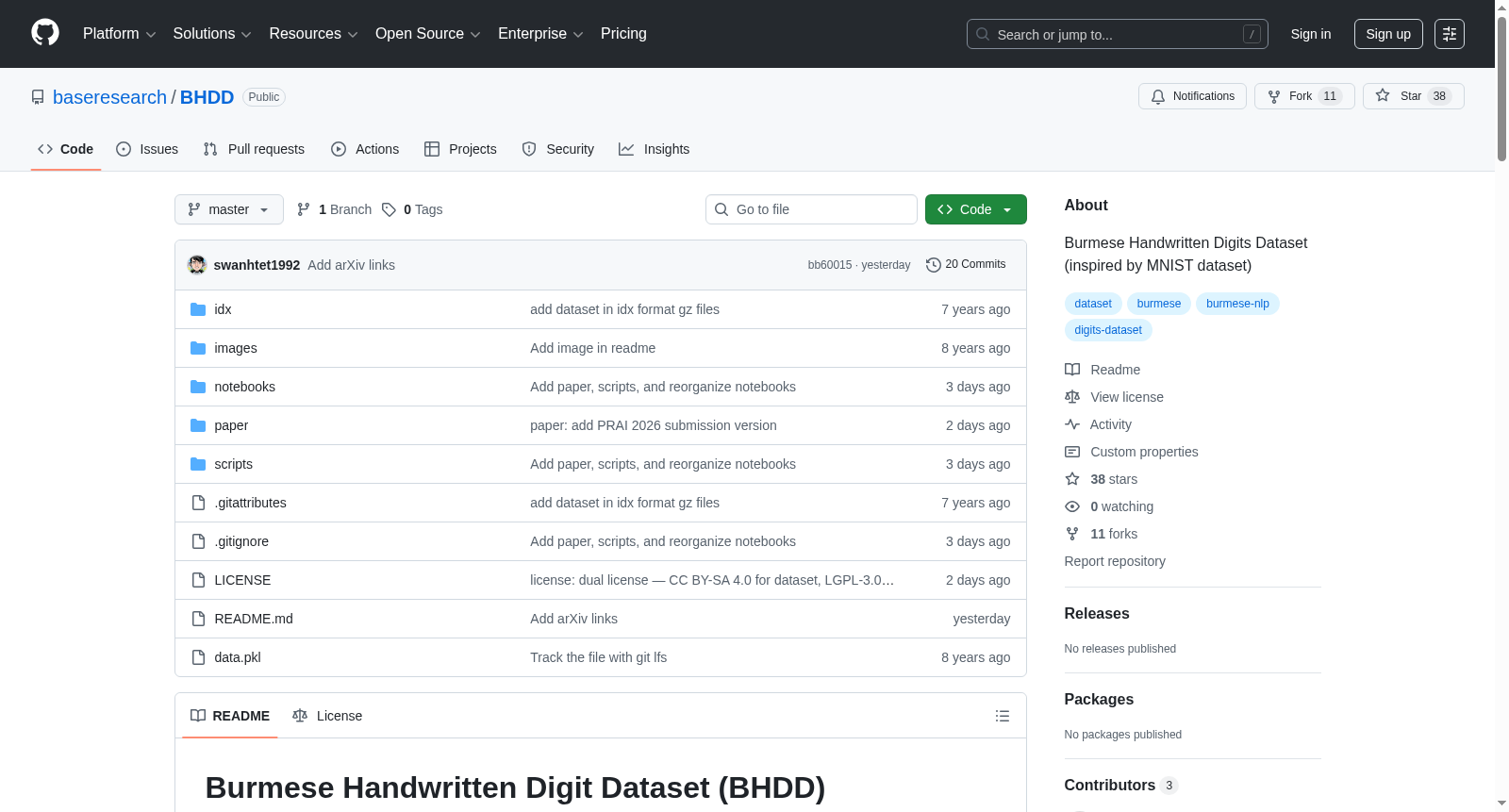The width and height of the screenshot is (1509, 812).
Task: Click the repository icon before baseresearch
Action: tap(38, 97)
